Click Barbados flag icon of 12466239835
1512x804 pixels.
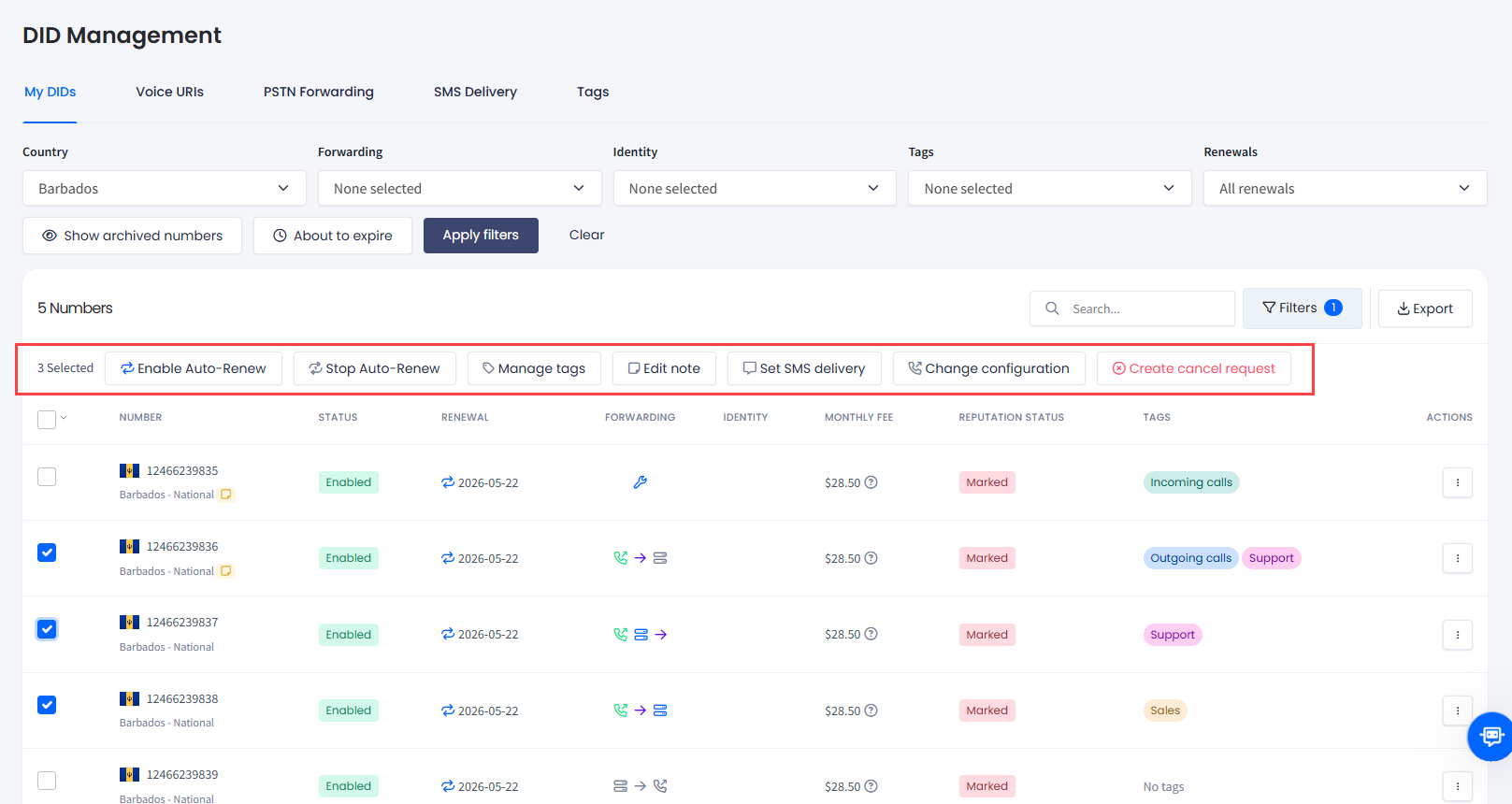[129, 470]
